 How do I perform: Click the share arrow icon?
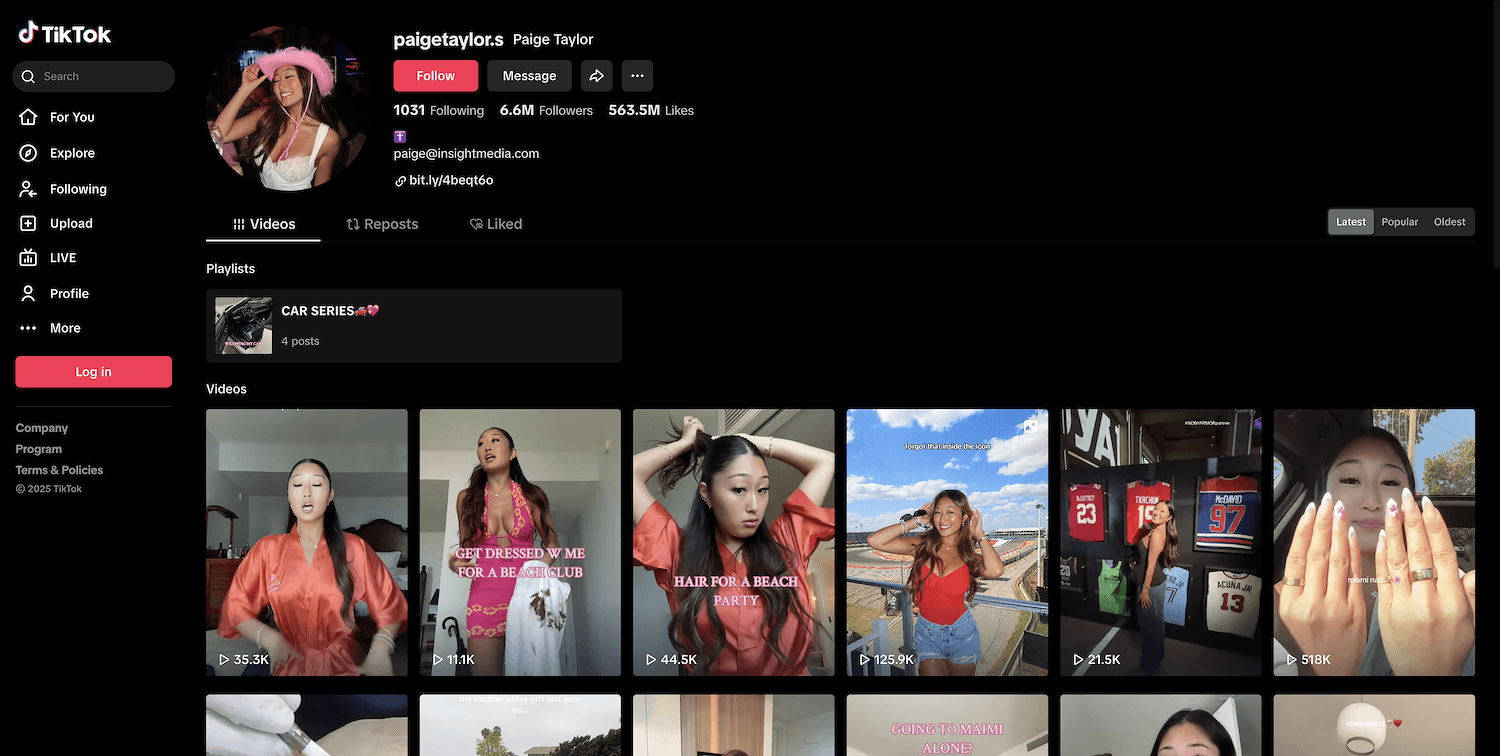point(596,76)
